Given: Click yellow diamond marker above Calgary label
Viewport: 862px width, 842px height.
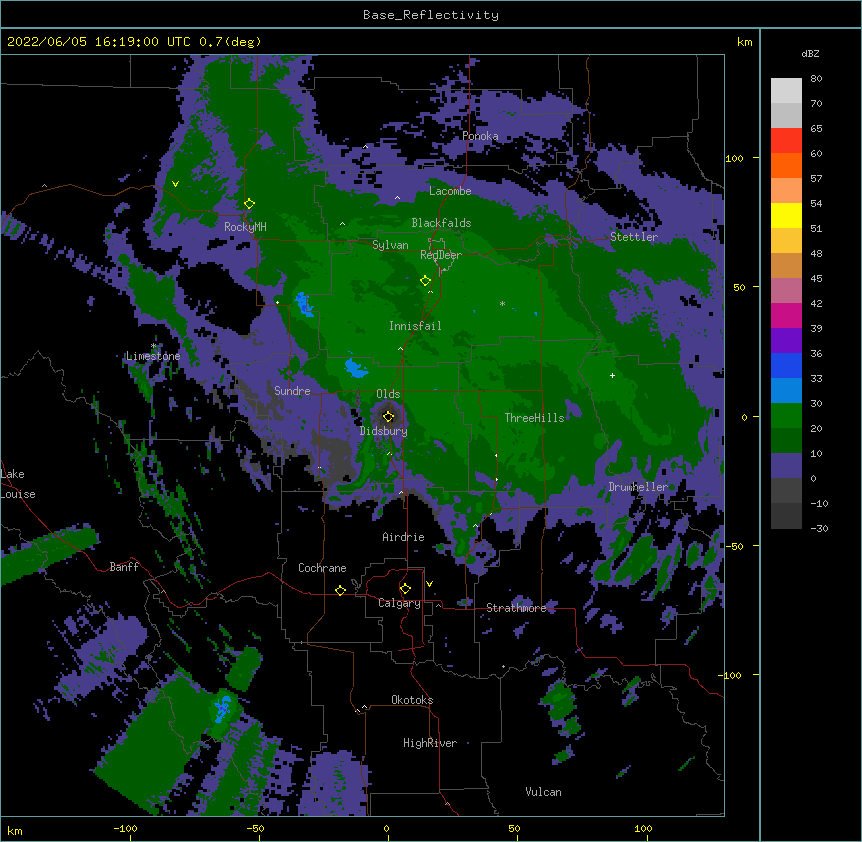Looking at the screenshot, I should [x=405, y=589].
